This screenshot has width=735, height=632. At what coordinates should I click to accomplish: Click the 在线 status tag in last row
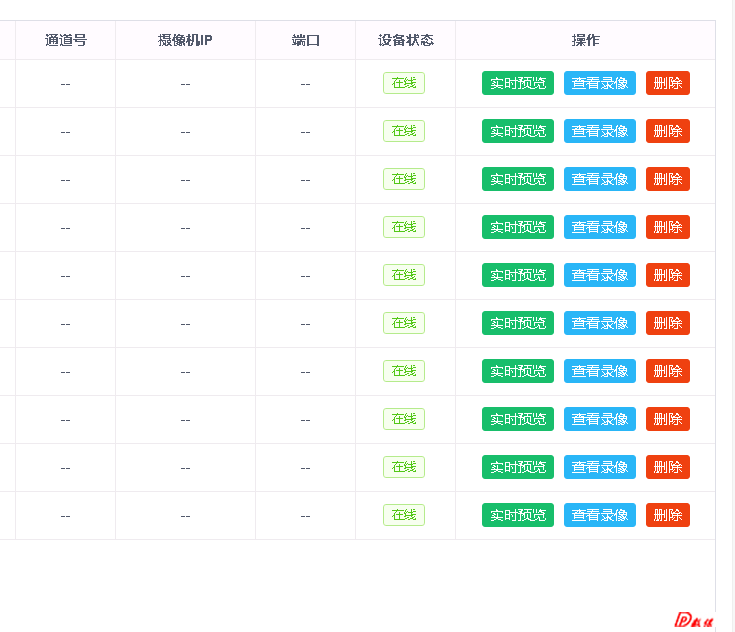point(404,515)
